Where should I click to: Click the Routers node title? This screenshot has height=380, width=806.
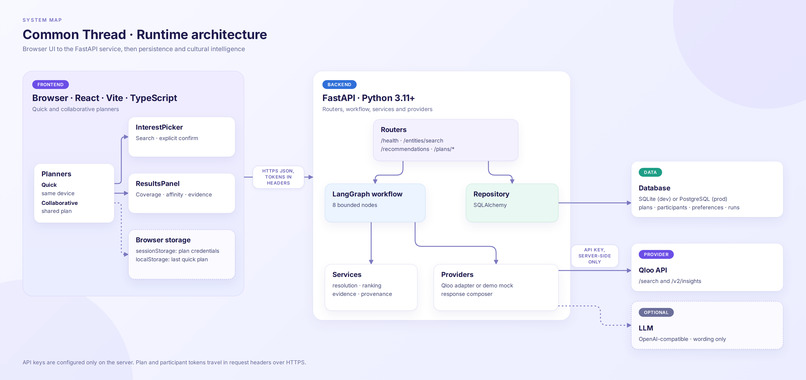(393, 130)
